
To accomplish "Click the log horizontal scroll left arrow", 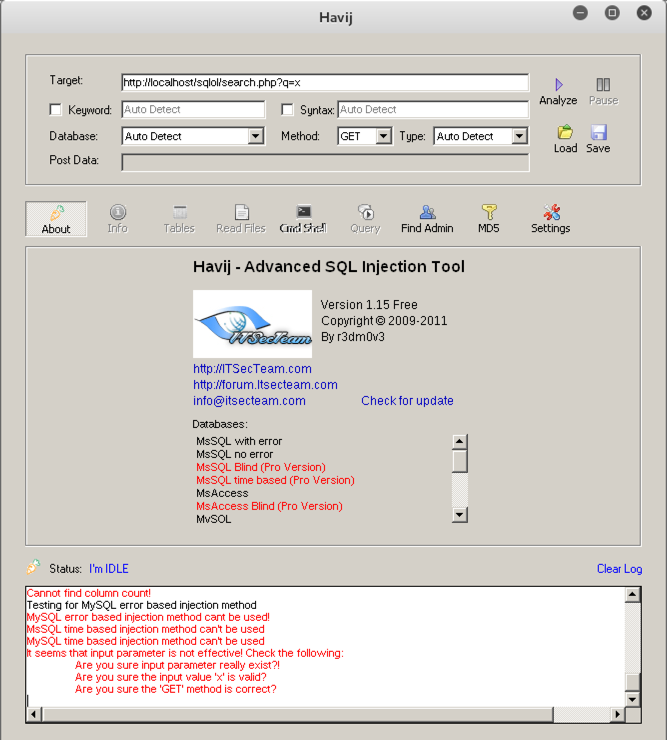I will [x=34, y=715].
